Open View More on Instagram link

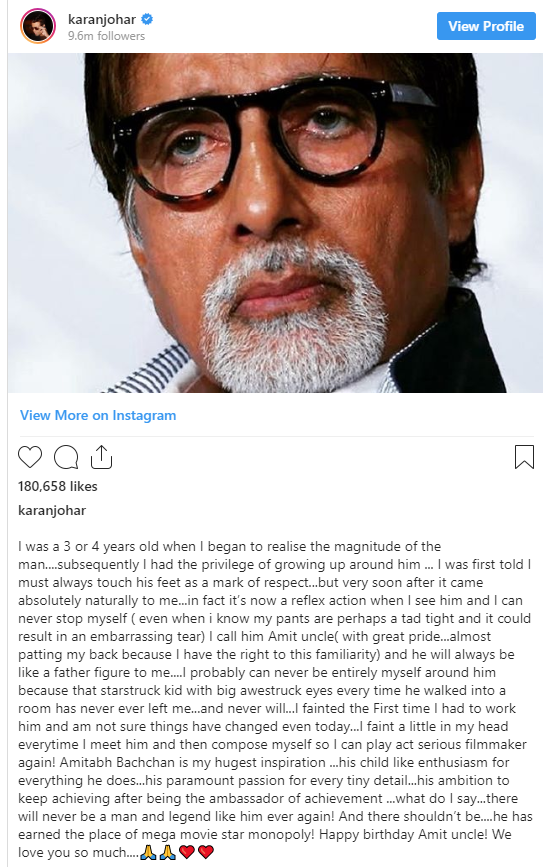(x=98, y=415)
